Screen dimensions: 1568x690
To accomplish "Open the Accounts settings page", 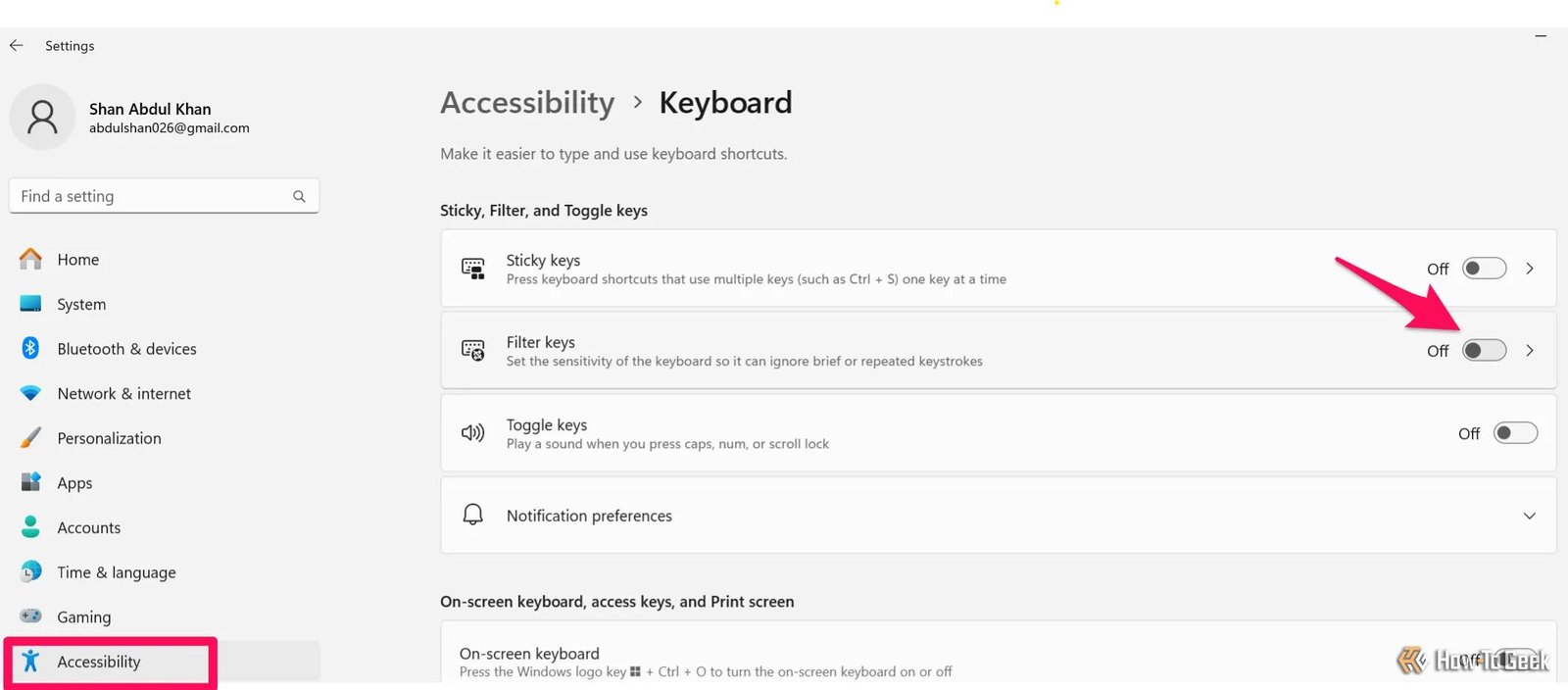I will click(89, 527).
